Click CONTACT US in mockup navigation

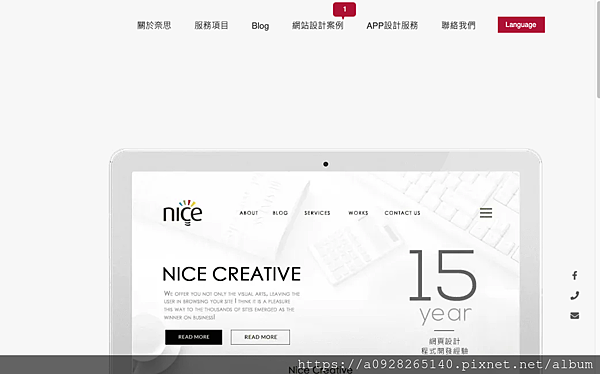402,213
